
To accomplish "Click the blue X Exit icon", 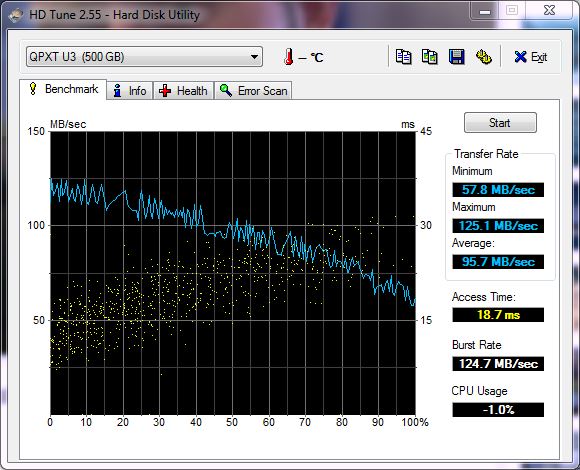I will click(x=520, y=57).
